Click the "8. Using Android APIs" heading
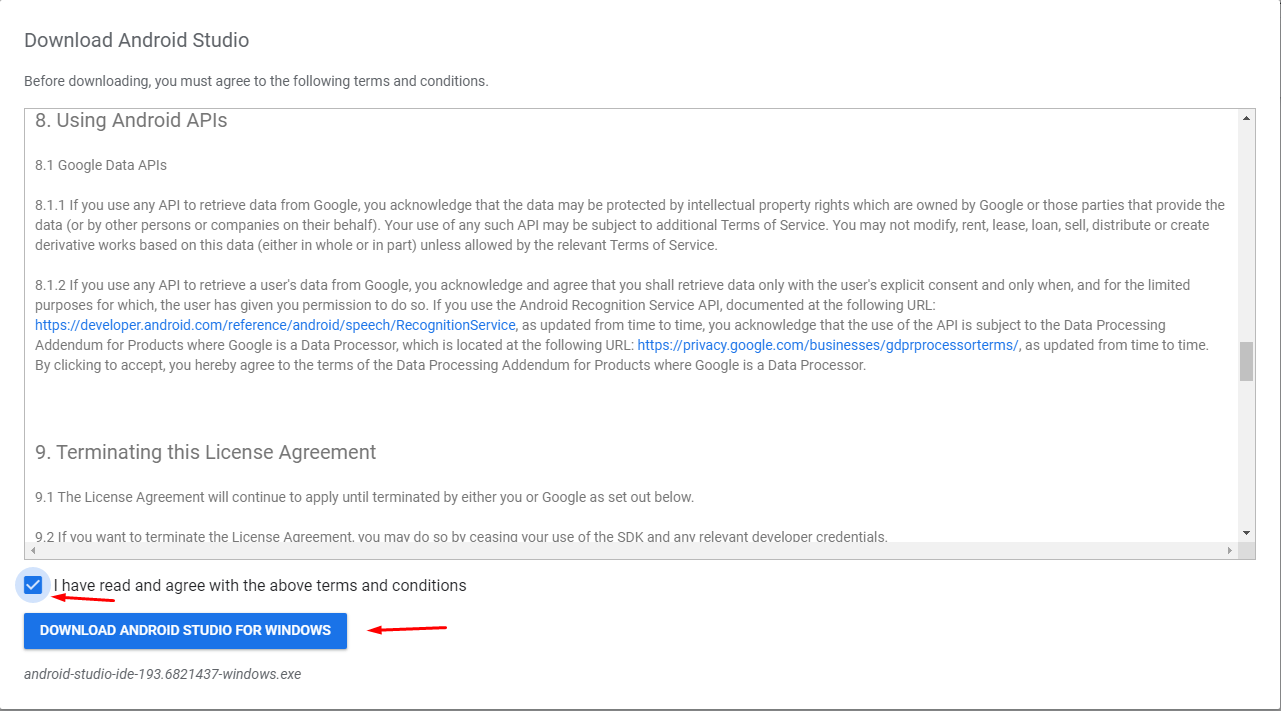The image size is (1281, 711). pos(131,121)
